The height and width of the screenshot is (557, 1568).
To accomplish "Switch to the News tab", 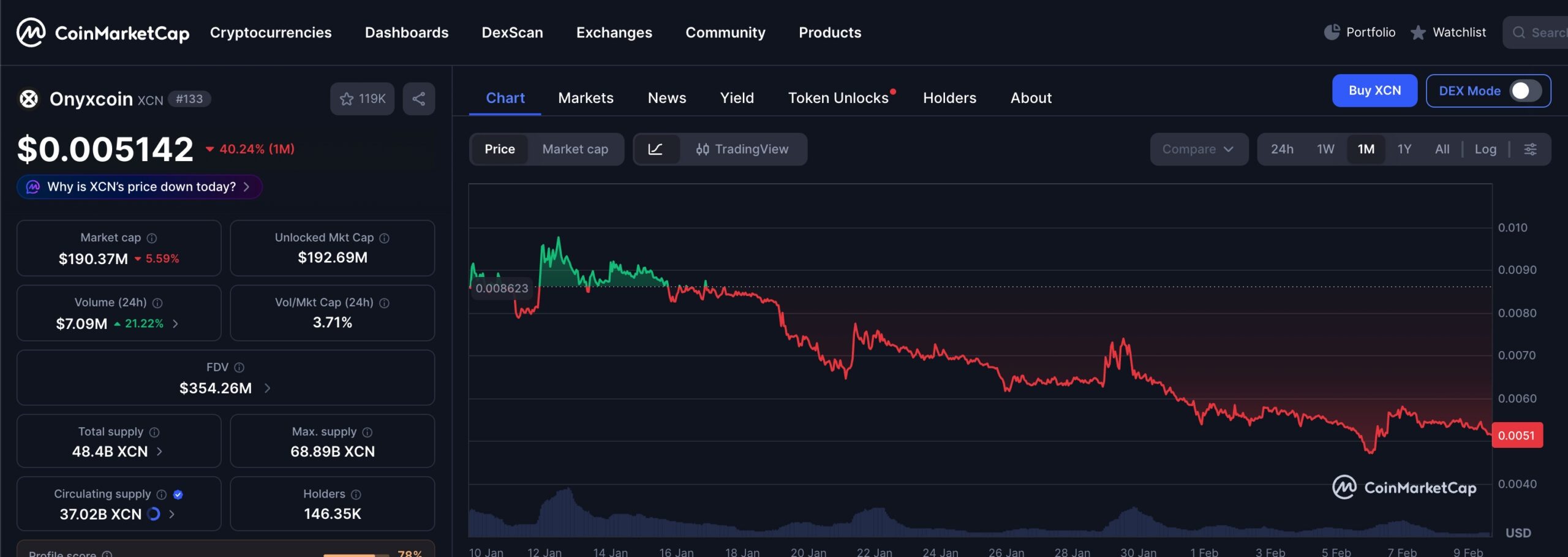I will coord(667,98).
